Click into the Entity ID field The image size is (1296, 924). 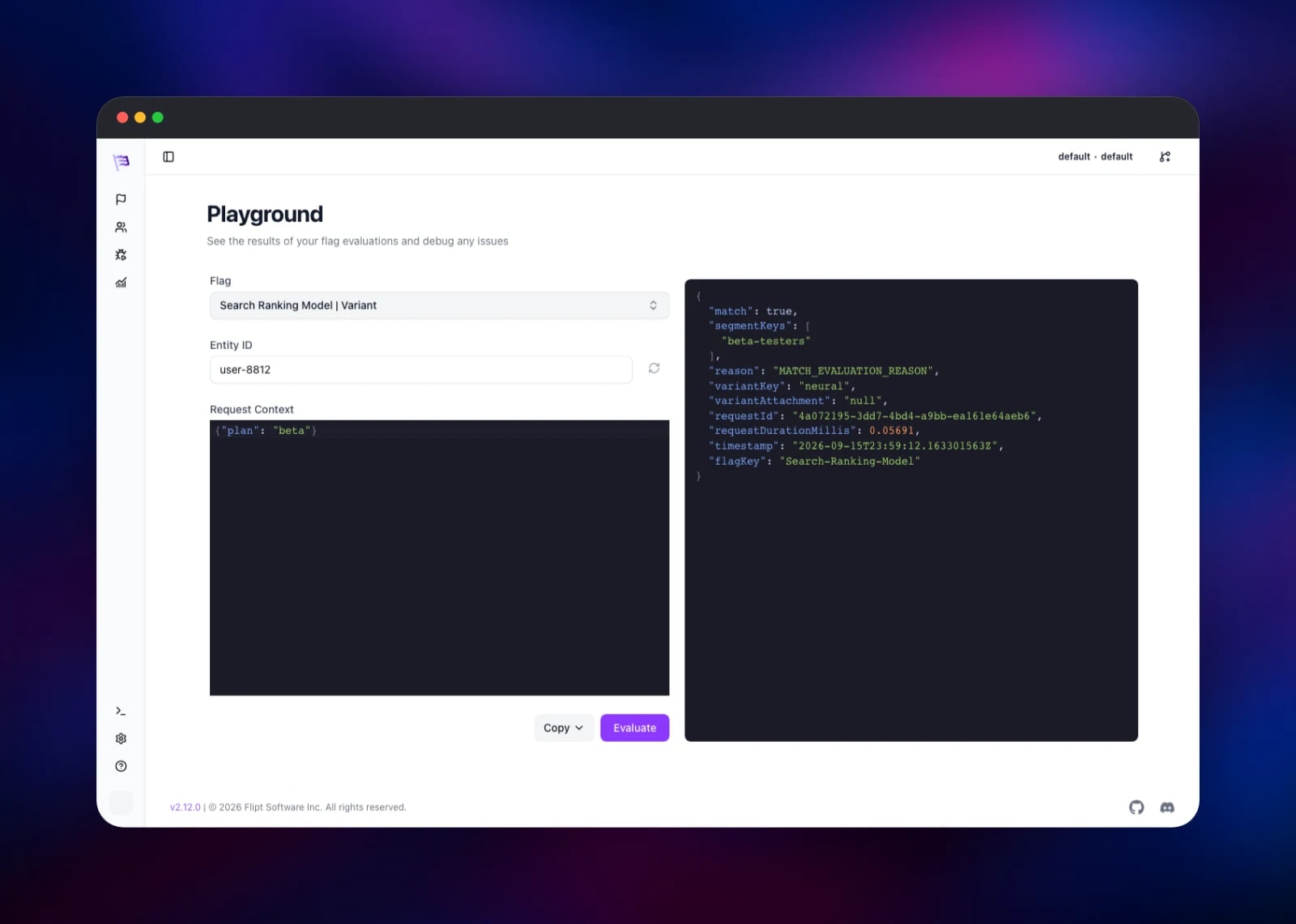click(420, 369)
